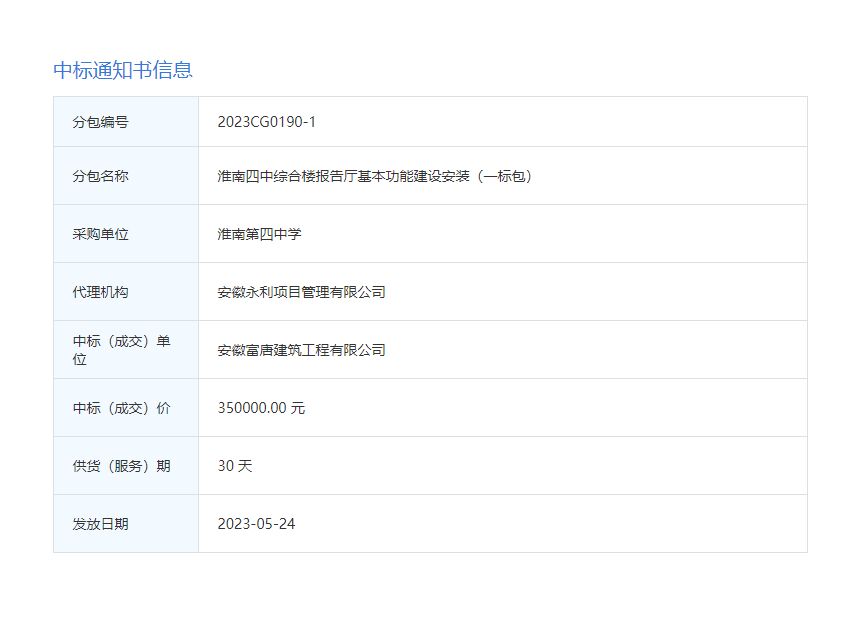Image resolution: width=852 pixels, height=626 pixels.
Task: Click the package name 淮南四中综合楼报告厅基本功能建设安装（一标包）
Action: [x=375, y=176]
